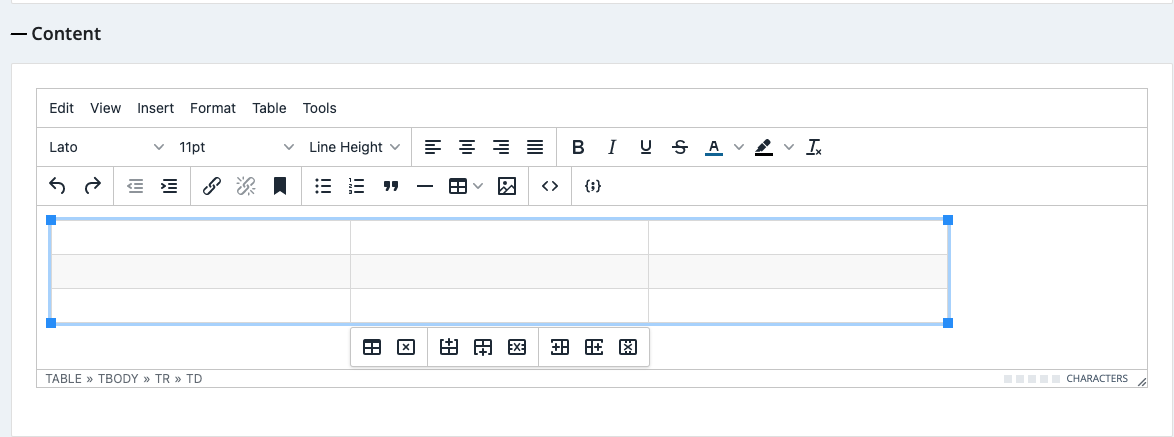Collapse the Content section header
This screenshot has width=1174, height=437.
(x=56, y=34)
